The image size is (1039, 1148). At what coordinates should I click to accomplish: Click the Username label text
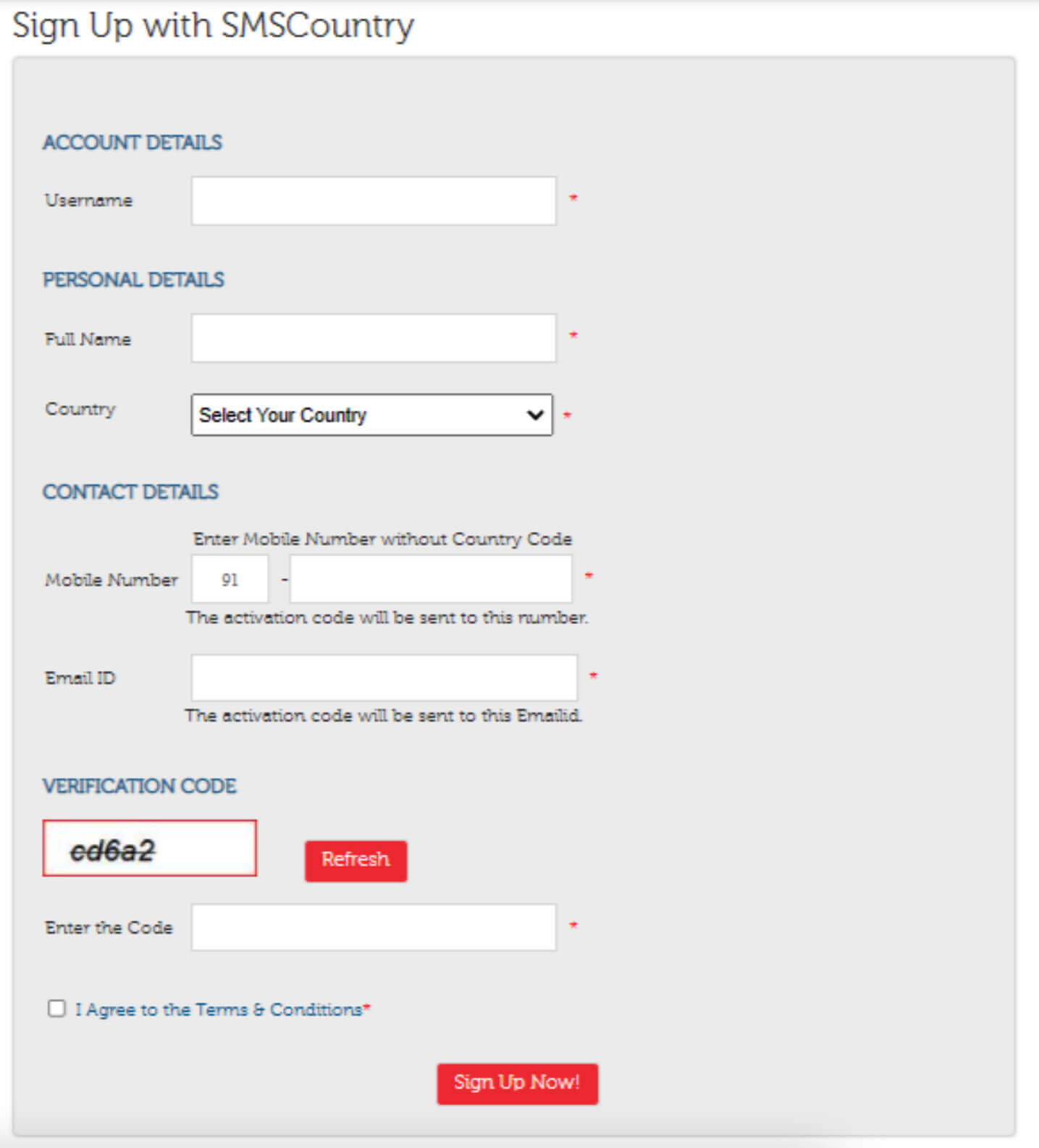tap(88, 201)
